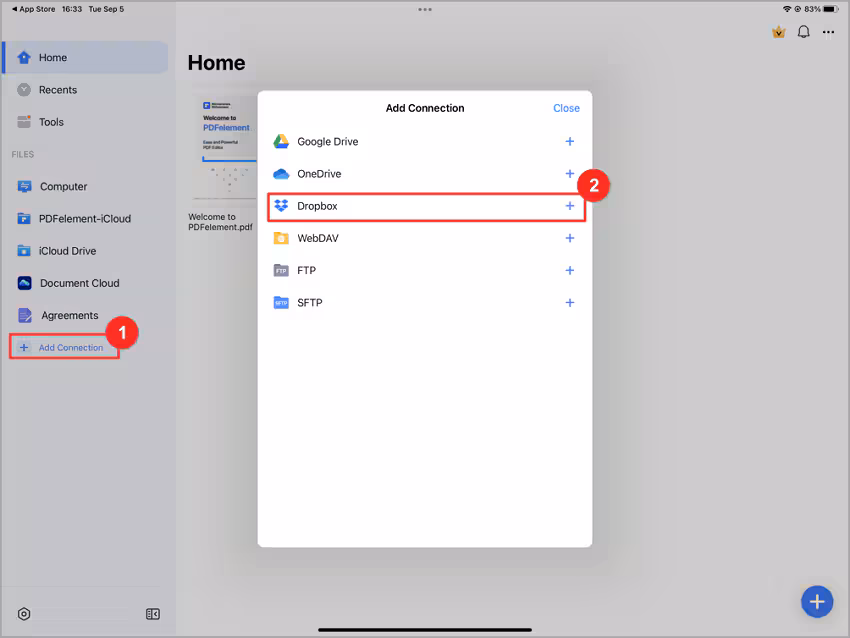Click the plus icon beside Add Connection
This screenshot has width=850, height=638.
(24, 347)
